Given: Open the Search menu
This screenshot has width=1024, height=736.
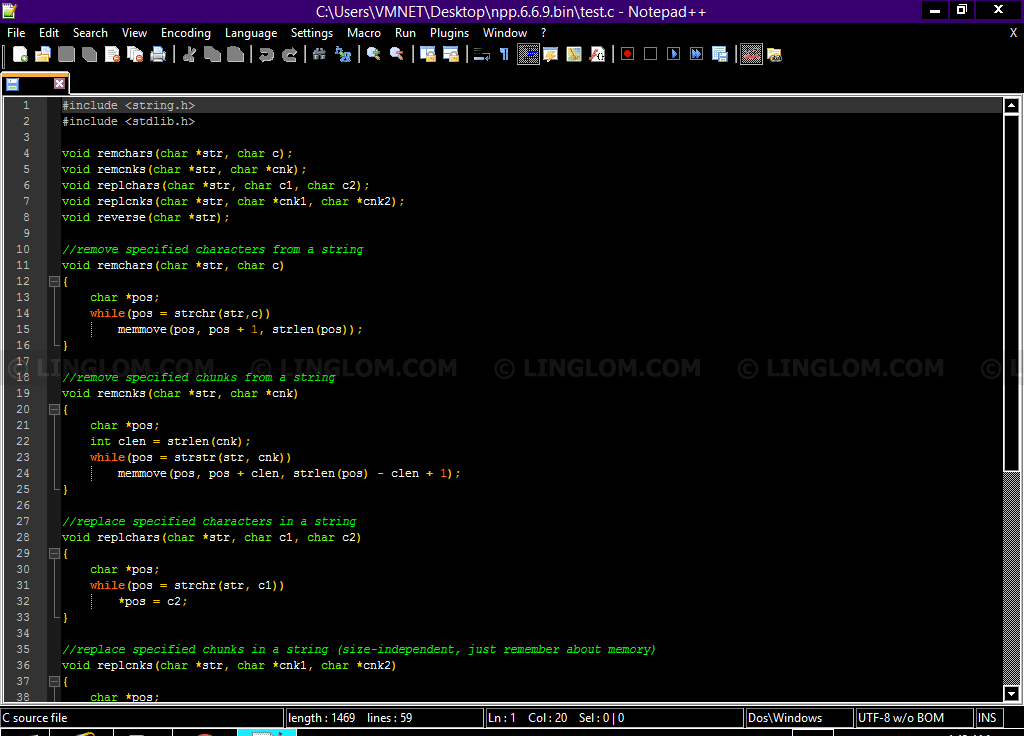Looking at the screenshot, I should (x=90, y=33).
